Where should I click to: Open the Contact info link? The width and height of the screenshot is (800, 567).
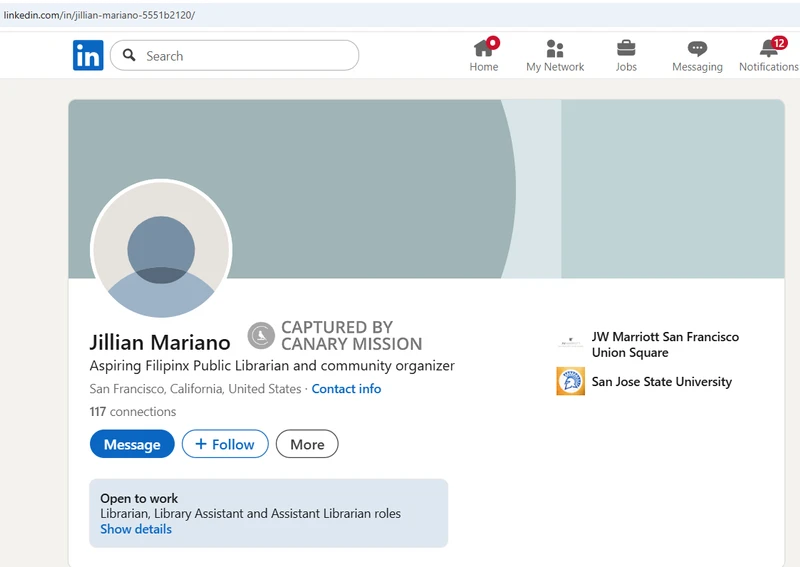point(346,388)
